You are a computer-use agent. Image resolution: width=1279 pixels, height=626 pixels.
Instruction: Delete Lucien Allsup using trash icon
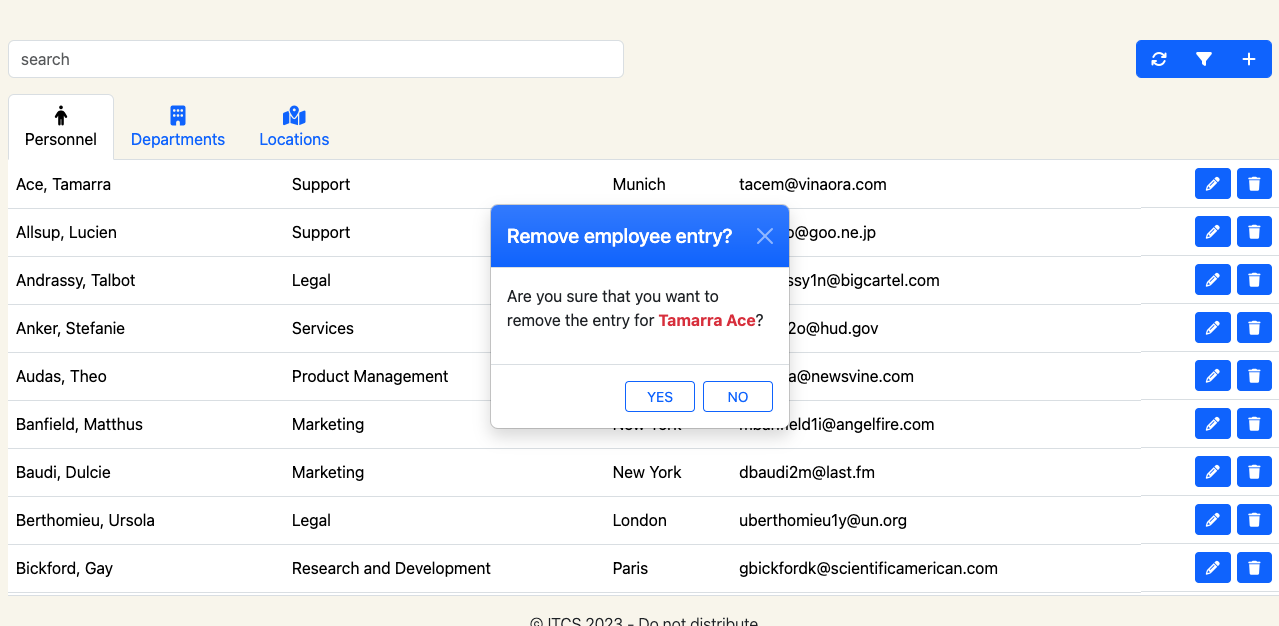1254,232
